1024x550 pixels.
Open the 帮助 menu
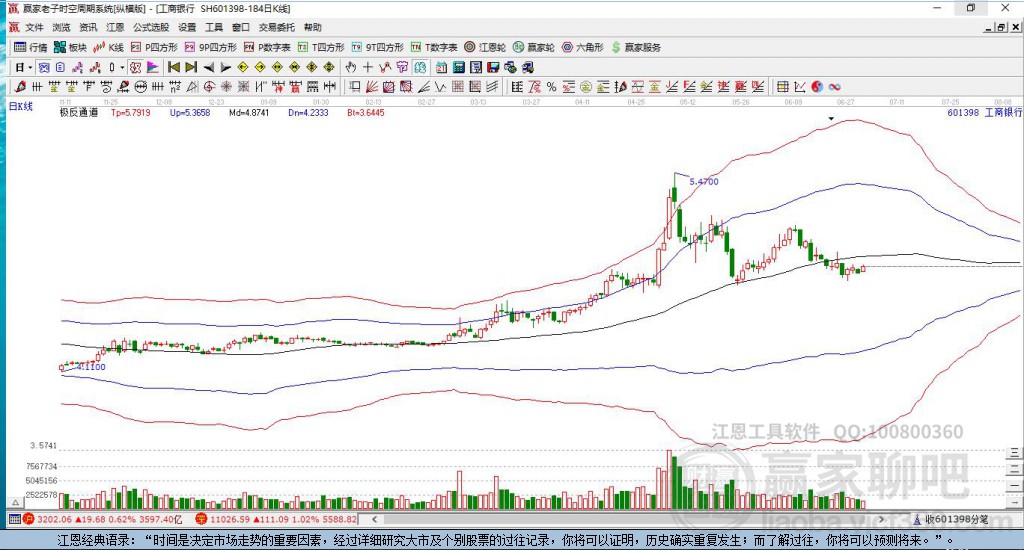point(313,27)
